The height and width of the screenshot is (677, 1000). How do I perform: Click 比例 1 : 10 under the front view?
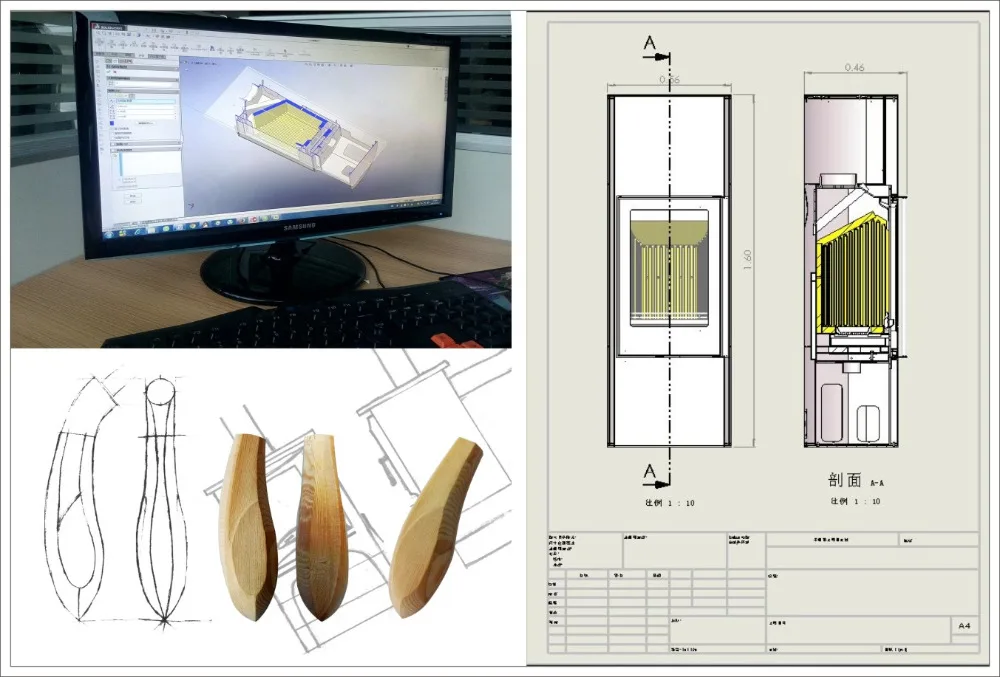(669, 502)
